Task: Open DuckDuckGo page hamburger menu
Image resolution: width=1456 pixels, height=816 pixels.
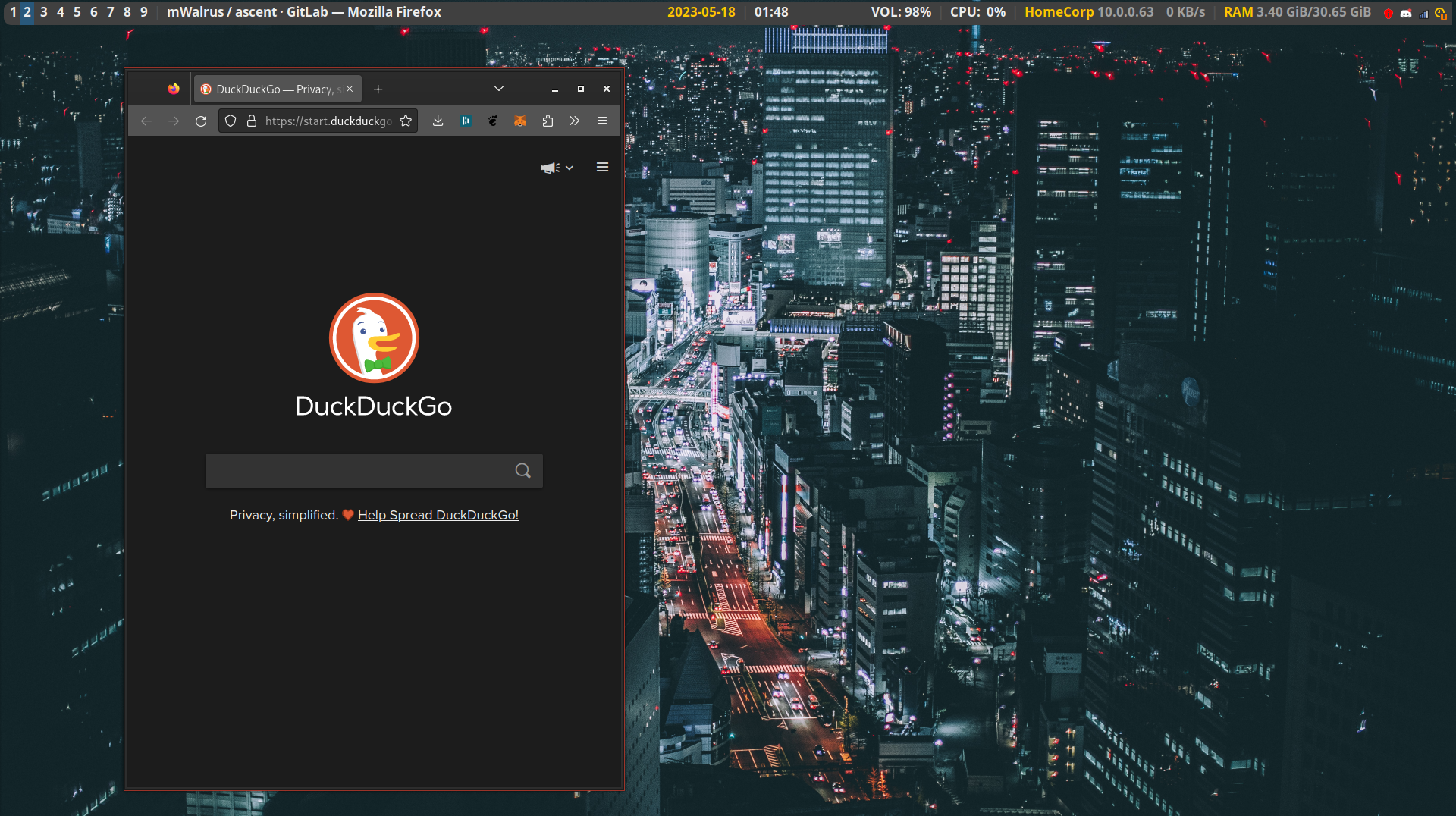Action: (x=602, y=167)
